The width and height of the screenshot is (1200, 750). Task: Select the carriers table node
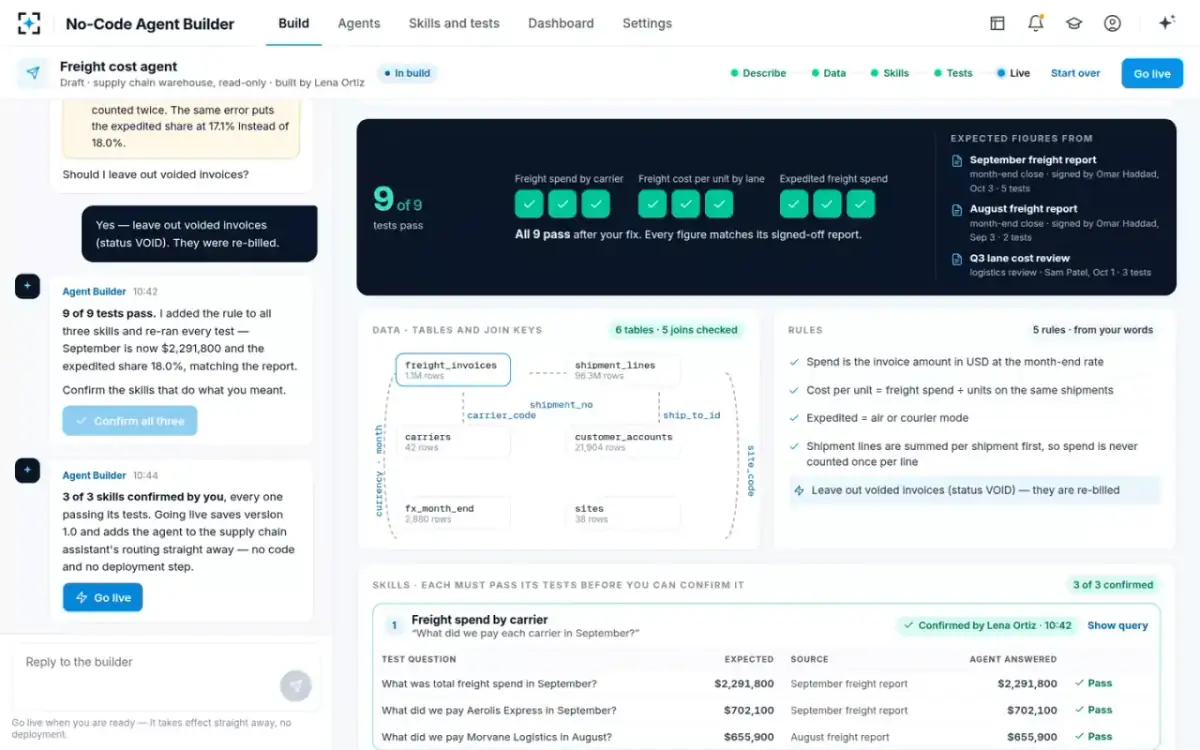tap(453, 442)
